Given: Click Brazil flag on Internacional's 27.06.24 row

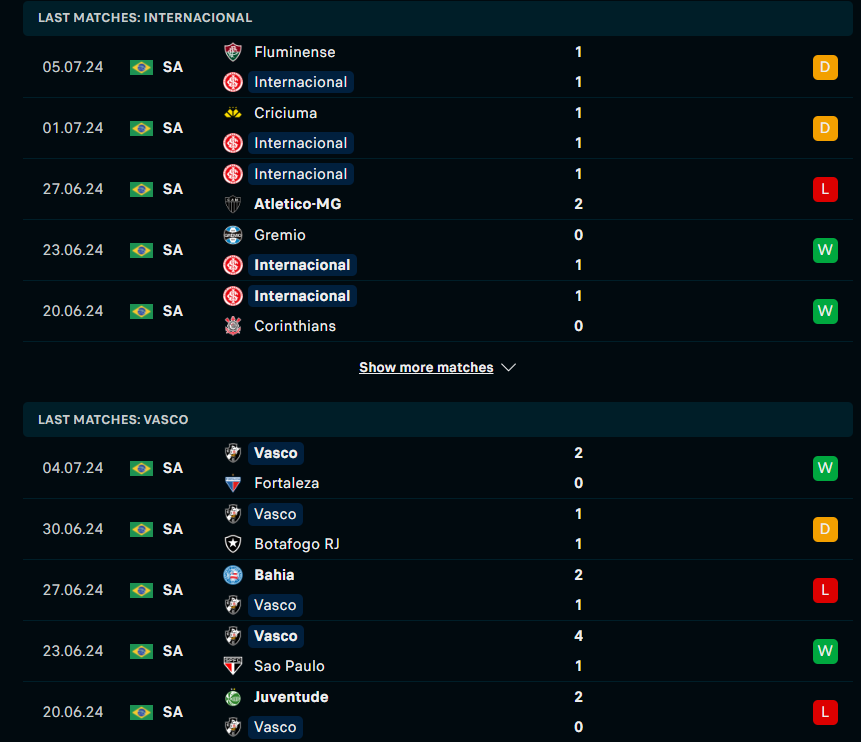Looking at the screenshot, I should tap(141, 189).
